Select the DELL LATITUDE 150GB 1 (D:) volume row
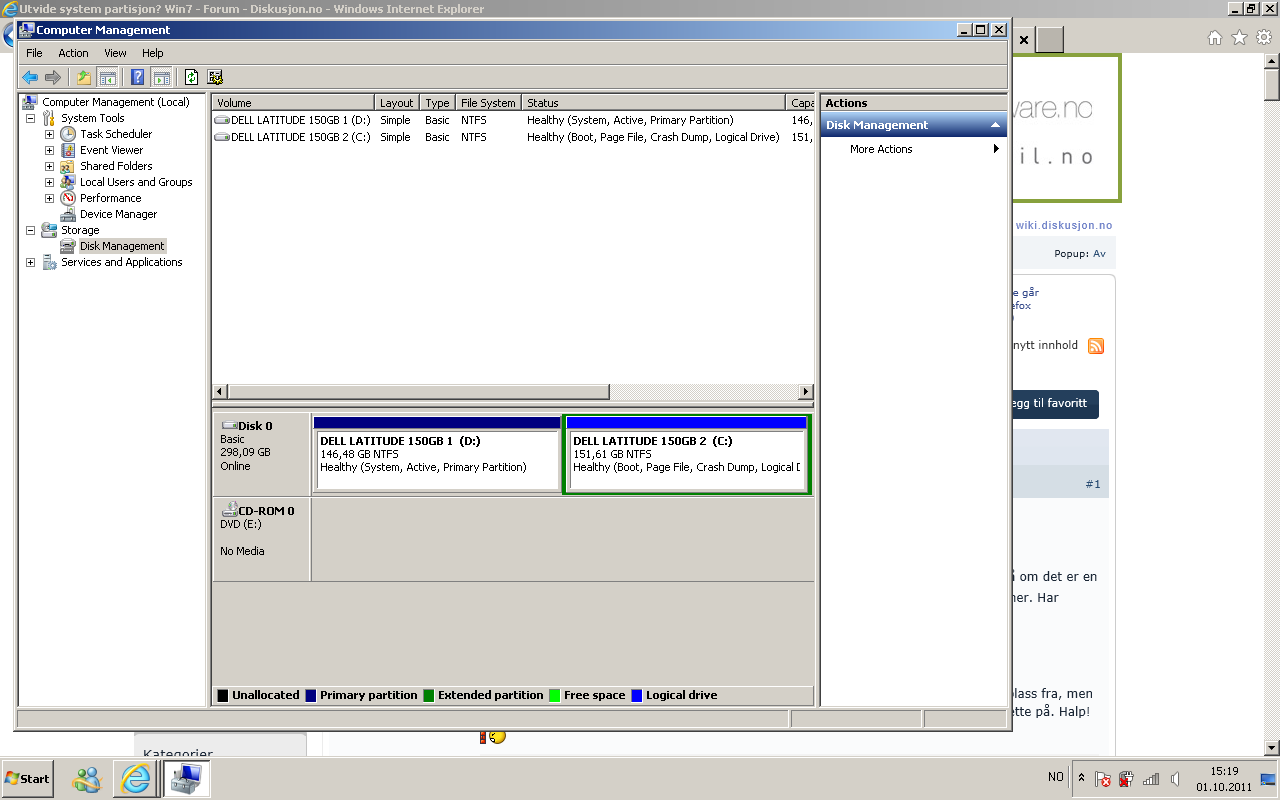 coord(514,120)
